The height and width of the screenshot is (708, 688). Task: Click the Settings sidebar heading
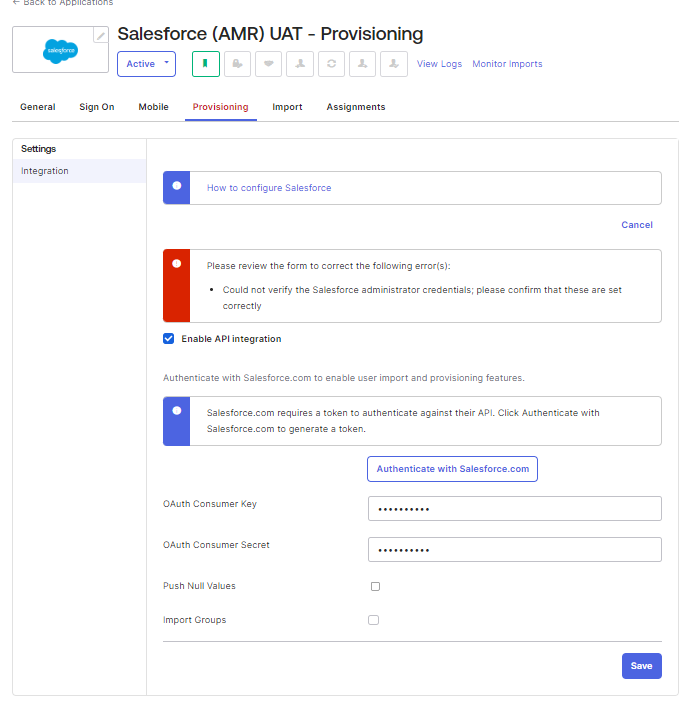(38, 149)
